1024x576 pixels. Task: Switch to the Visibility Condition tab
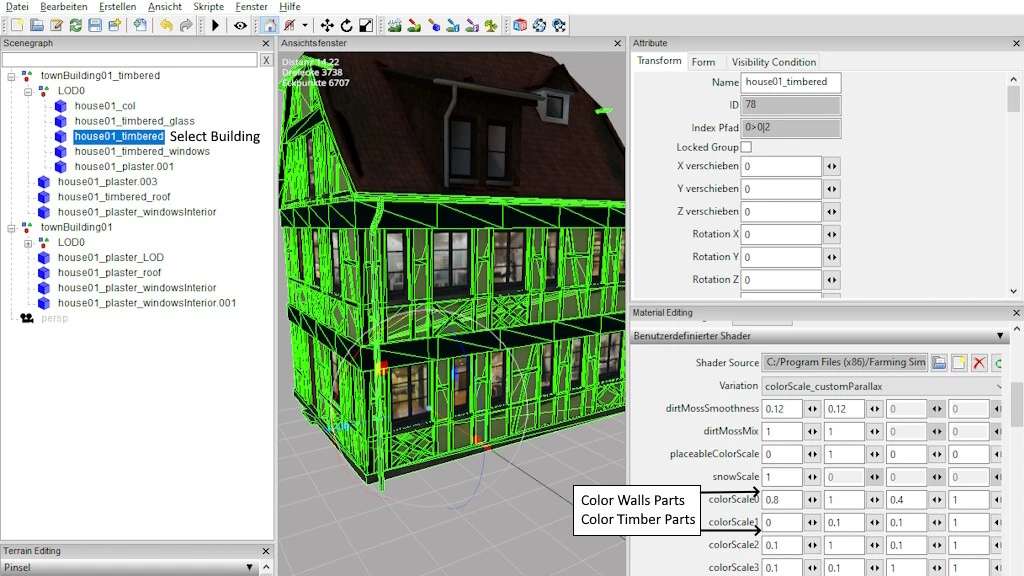click(773, 62)
